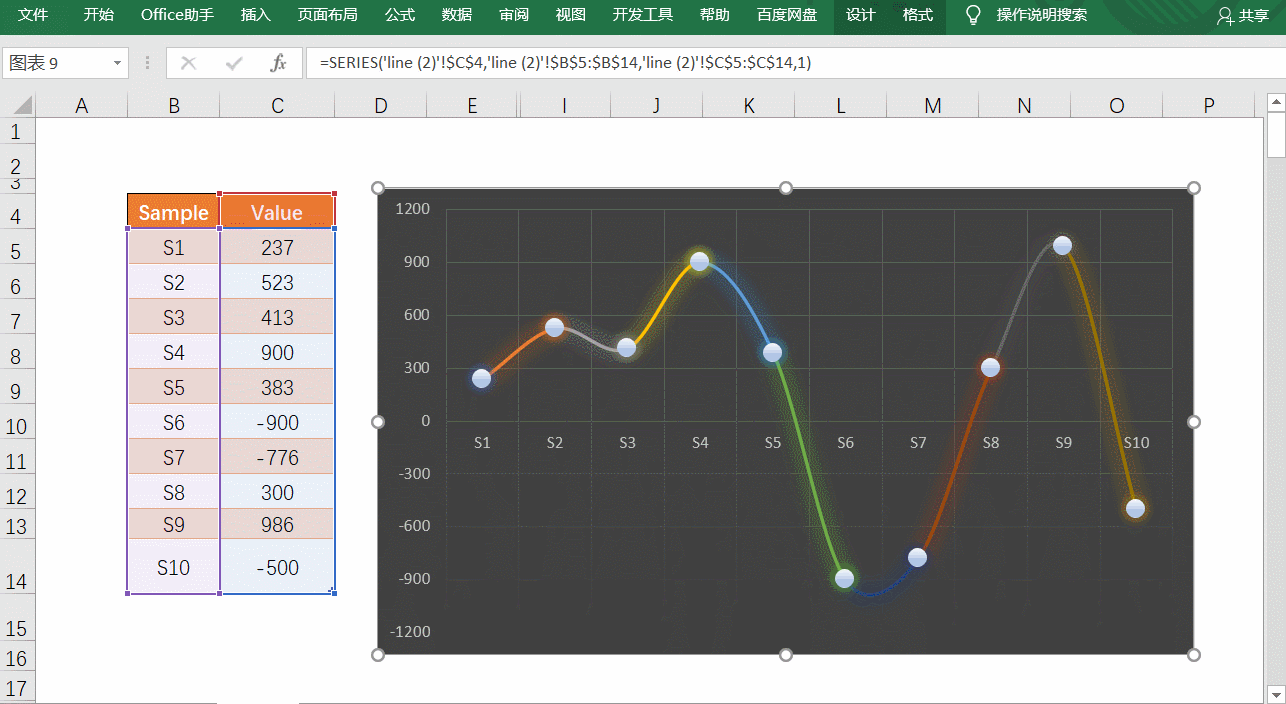This screenshot has height=704, width=1286.
Task: Click the formula bar Enter checkmark icon
Action: [x=234, y=63]
